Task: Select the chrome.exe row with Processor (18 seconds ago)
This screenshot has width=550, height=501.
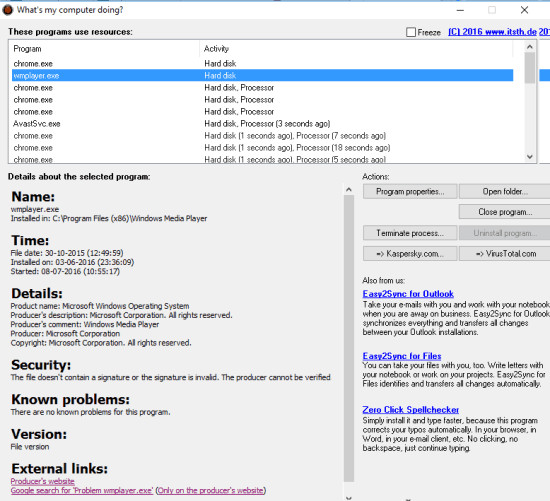Action: 262,148
